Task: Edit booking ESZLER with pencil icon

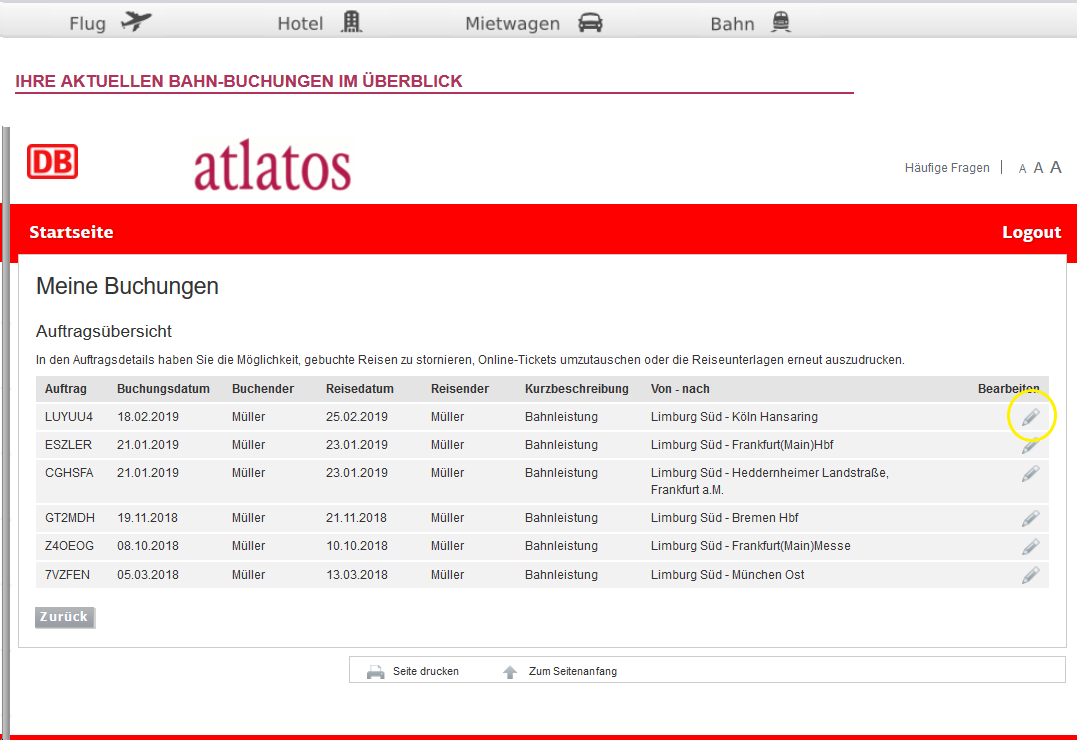Action: [x=1030, y=445]
